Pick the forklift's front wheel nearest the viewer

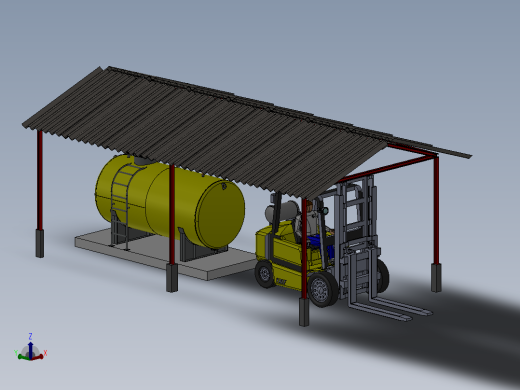(322, 289)
